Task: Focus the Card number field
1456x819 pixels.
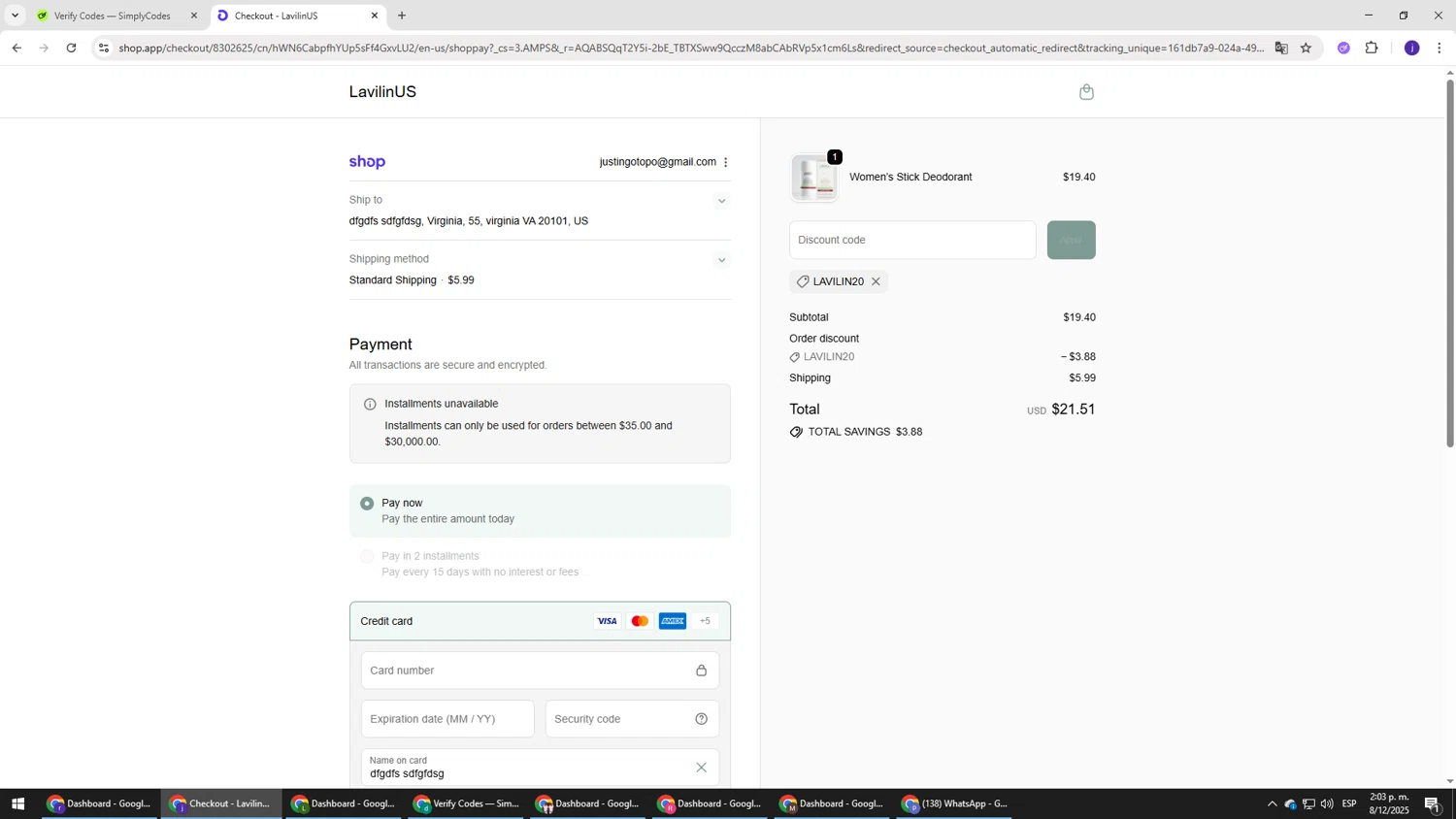Action: [540, 671]
